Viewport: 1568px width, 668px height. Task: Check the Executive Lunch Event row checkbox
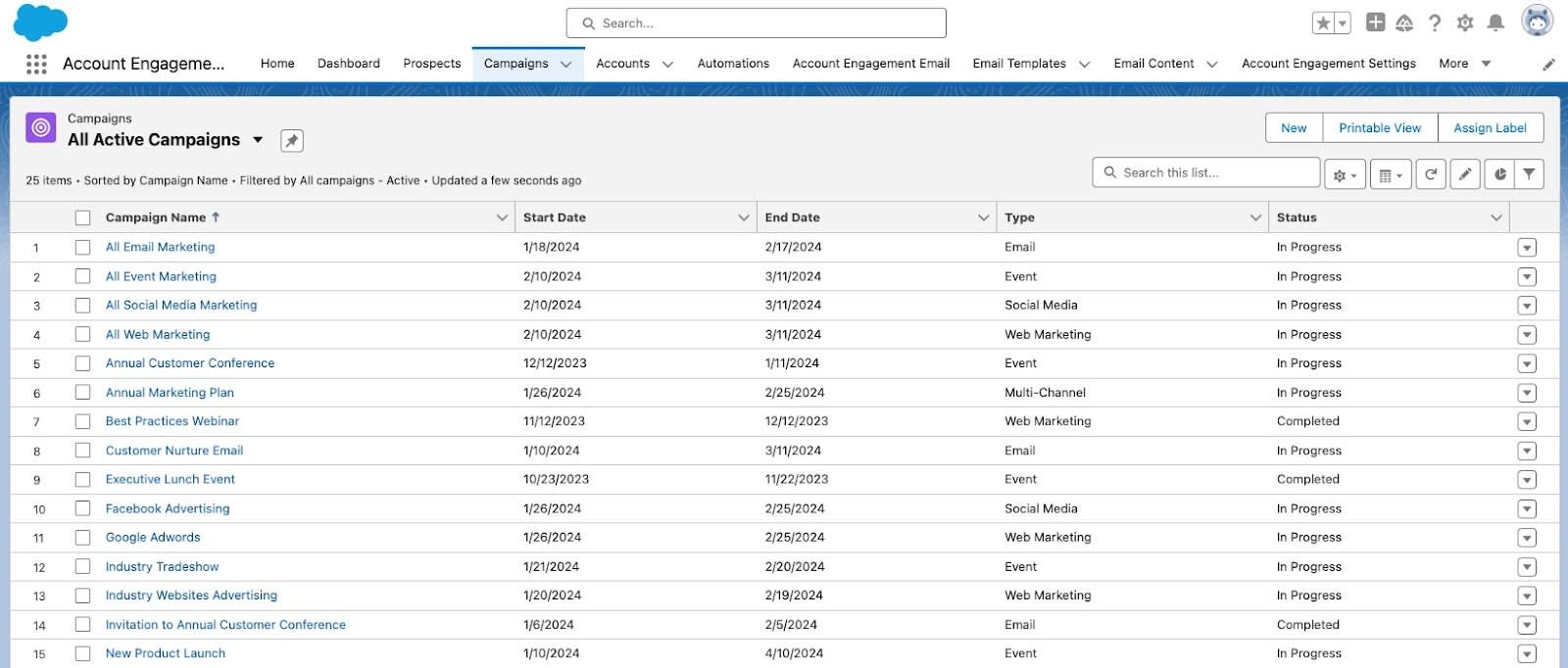[x=82, y=480]
